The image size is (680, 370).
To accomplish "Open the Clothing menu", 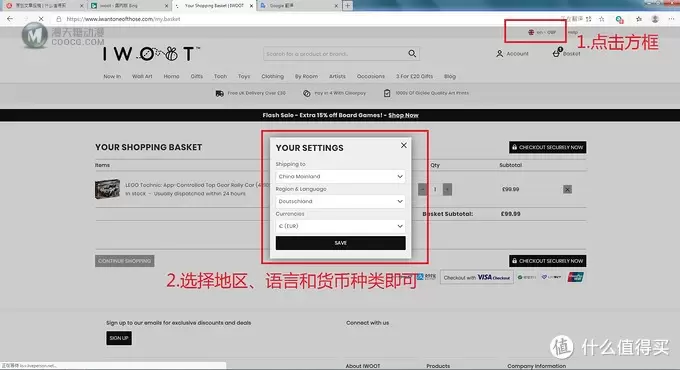I will pos(272,76).
